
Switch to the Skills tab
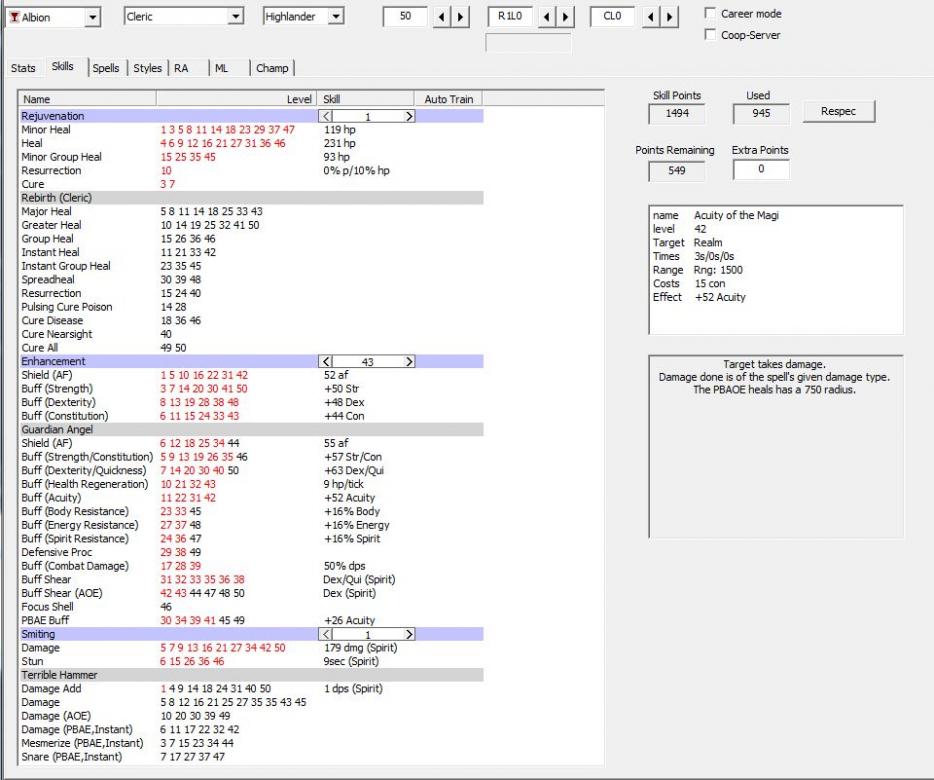tap(63, 66)
